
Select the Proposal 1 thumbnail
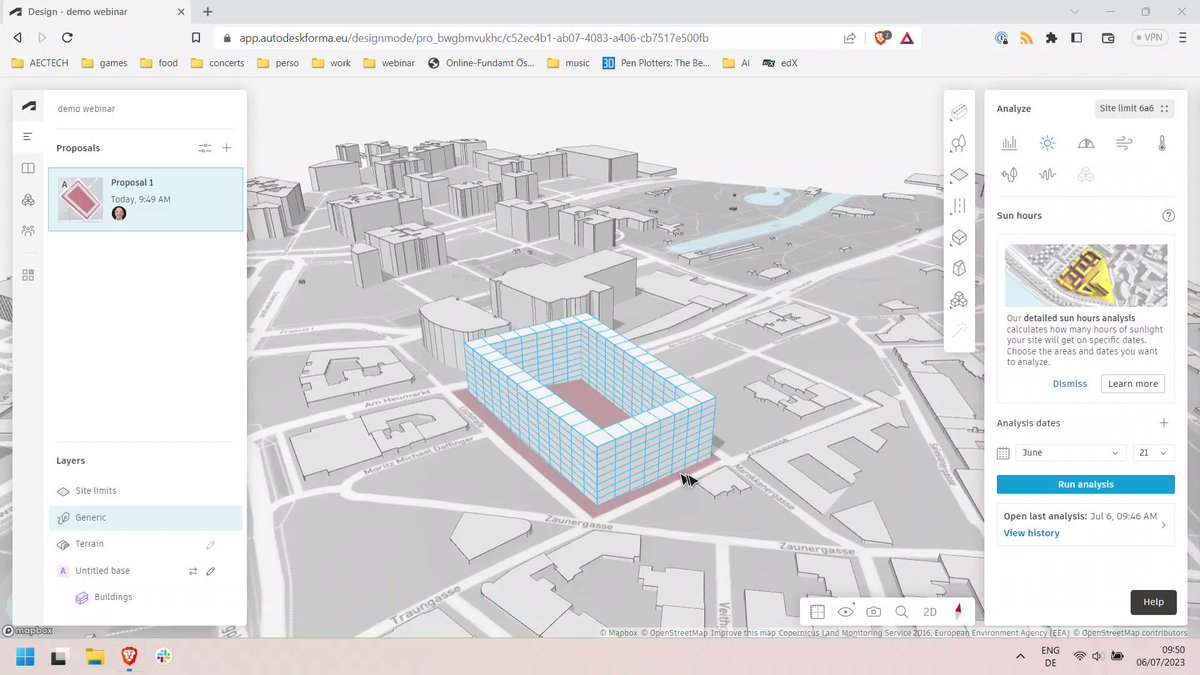80,199
